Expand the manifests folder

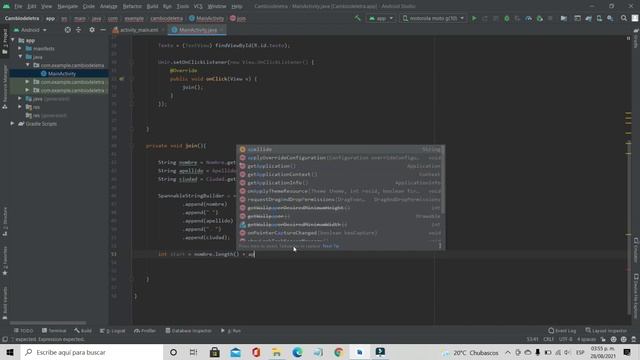(x=20, y=49)
